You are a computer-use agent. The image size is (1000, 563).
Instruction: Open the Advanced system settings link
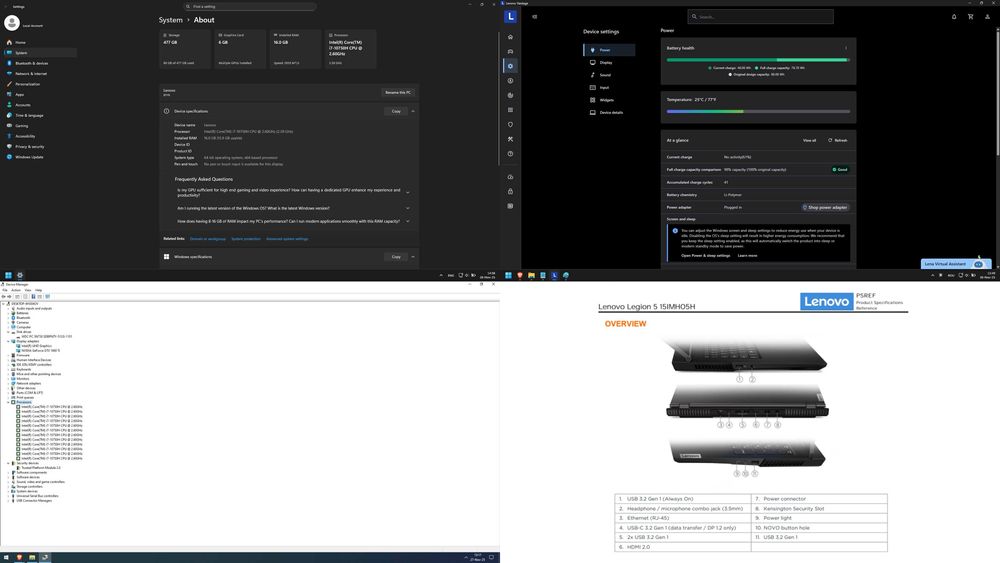coord(287,238)
